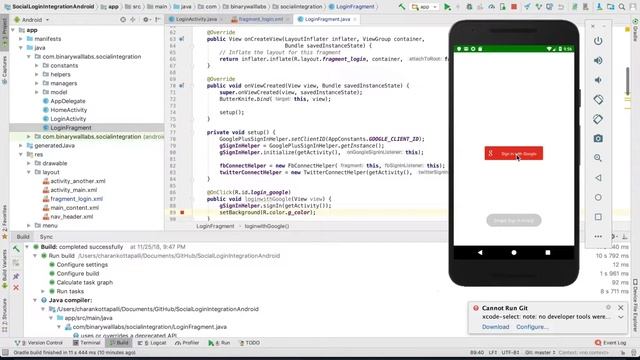Screen dimensions: 640x360
Task: Open the app run configuration dropdown
Action: pyautogui.click(x=424, y=7)
